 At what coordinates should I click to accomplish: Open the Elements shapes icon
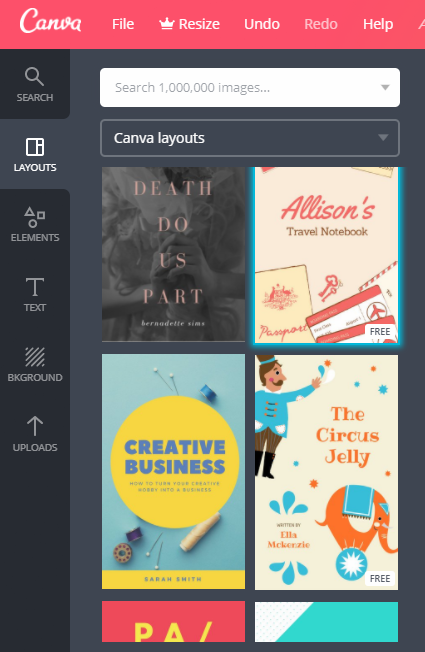click(x=35, y=217)
